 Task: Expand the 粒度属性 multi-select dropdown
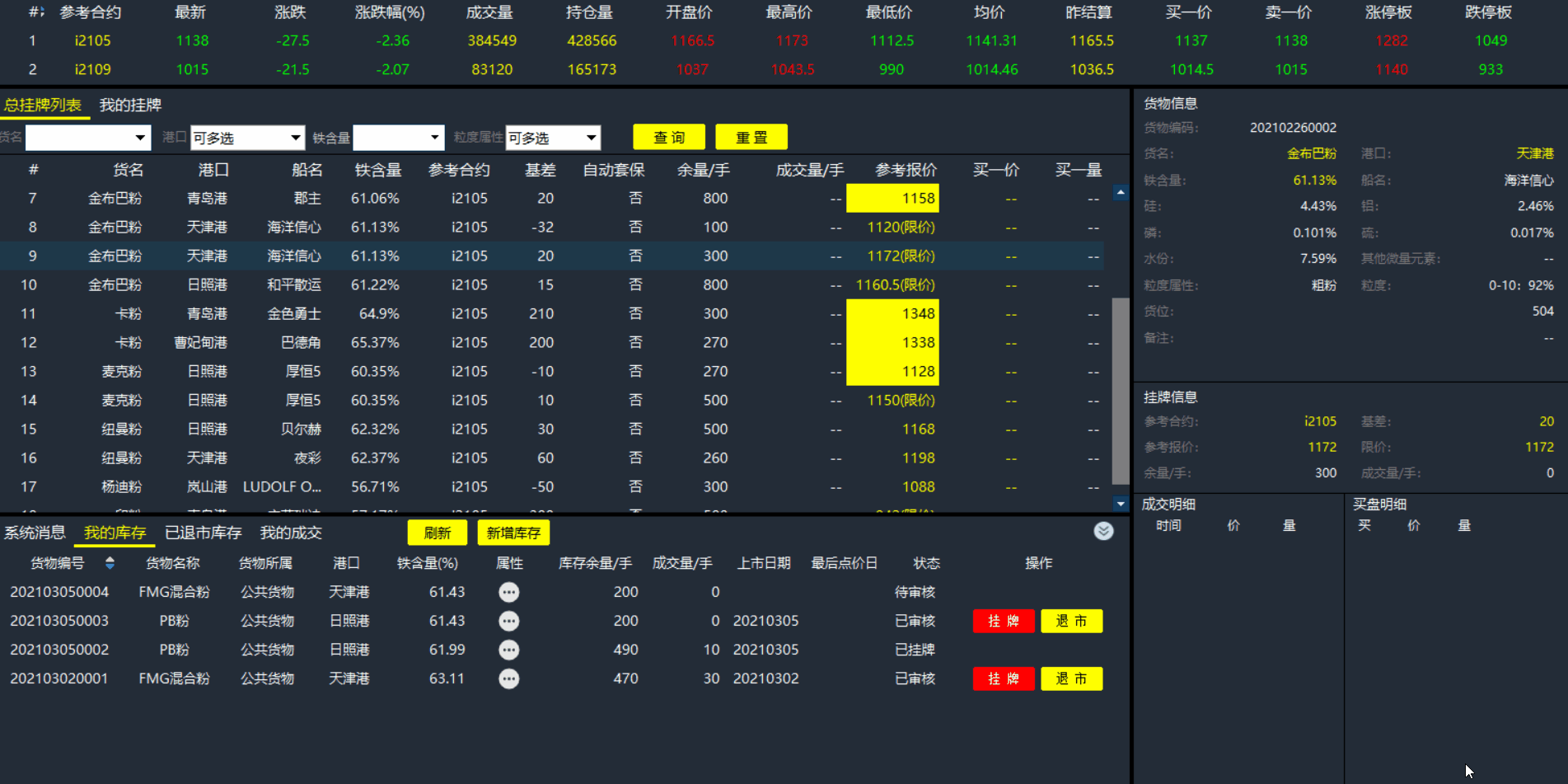tap(552, 138)
